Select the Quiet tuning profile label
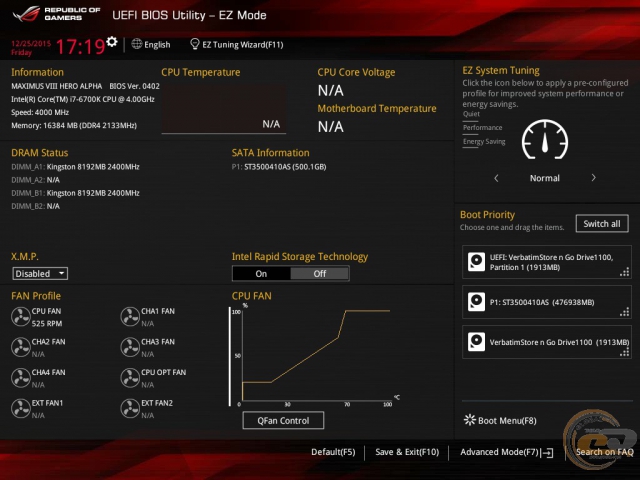 pos(471,114)
